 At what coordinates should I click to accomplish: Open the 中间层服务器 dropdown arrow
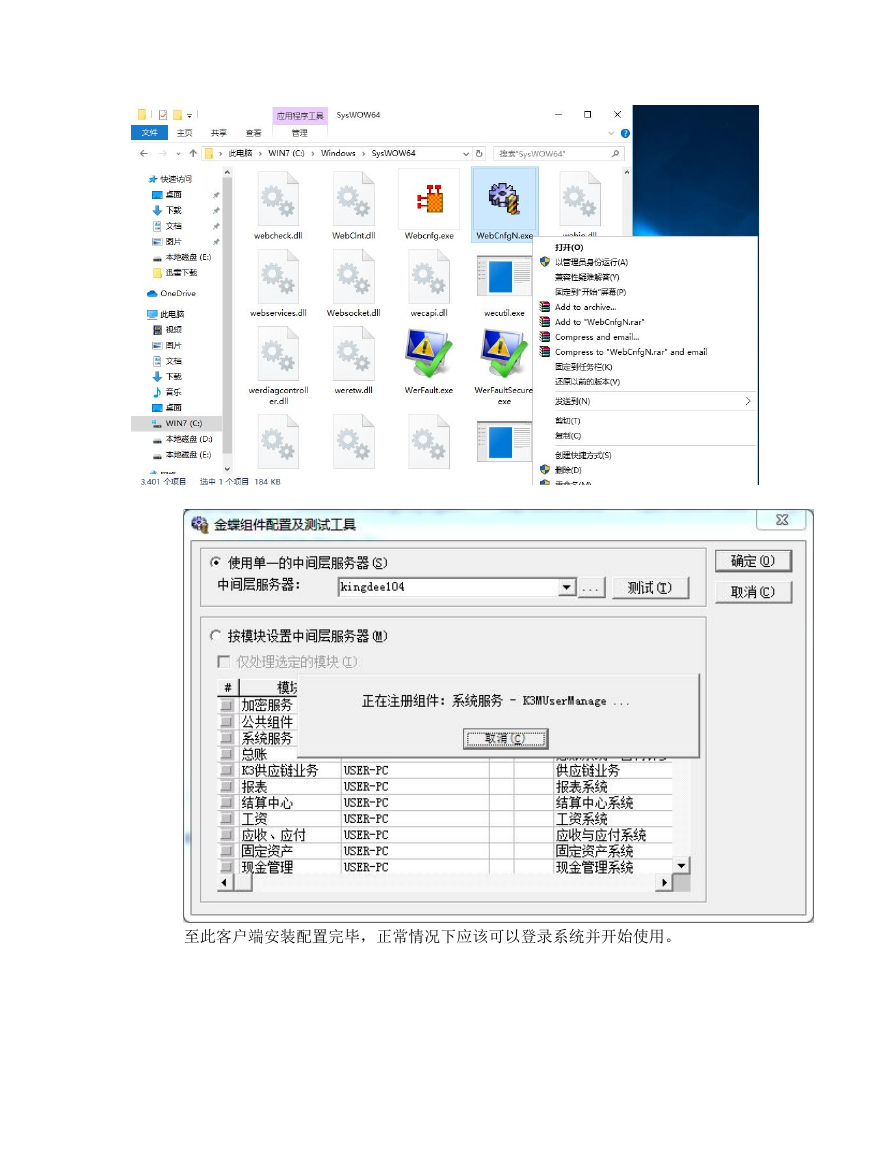tap(566, 587)
